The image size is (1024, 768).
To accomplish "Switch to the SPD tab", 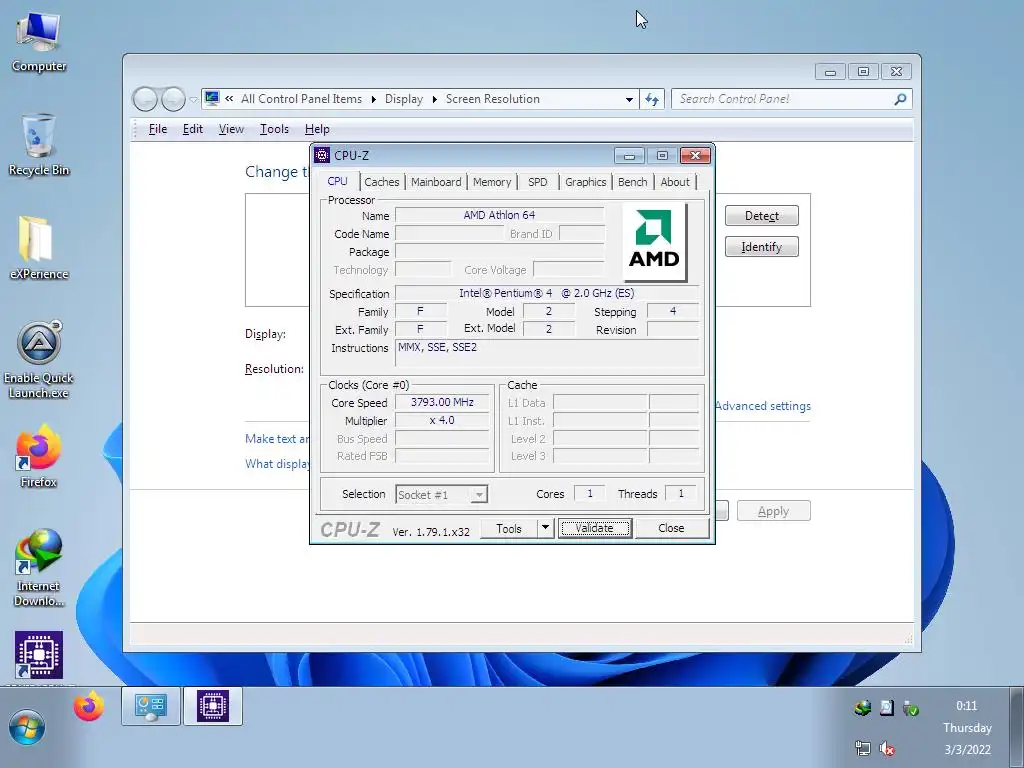I will pyautogui.click(x=537, y=182).
